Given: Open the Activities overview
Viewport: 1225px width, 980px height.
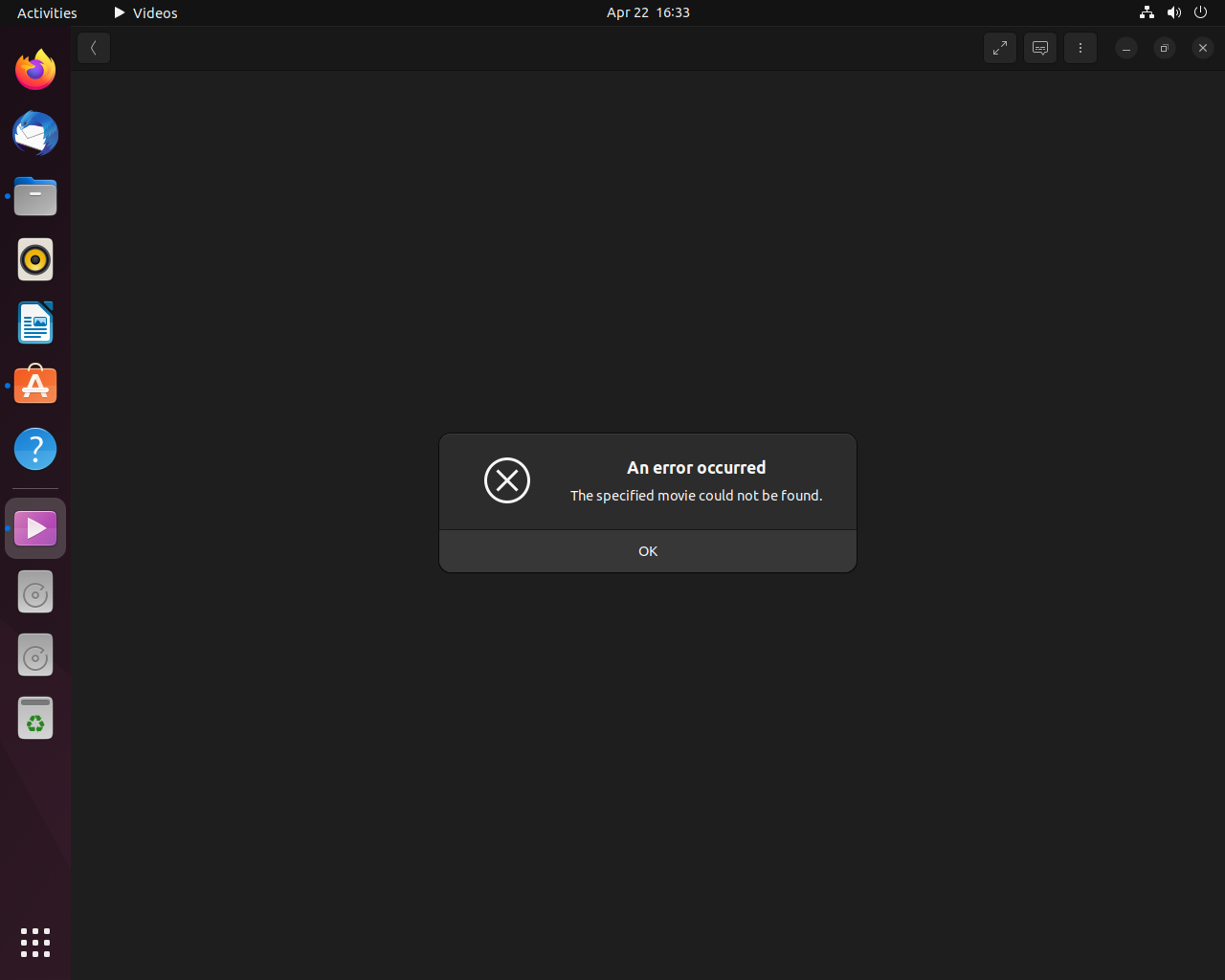Looking at the screenshot, I should [x=47, y=12].
